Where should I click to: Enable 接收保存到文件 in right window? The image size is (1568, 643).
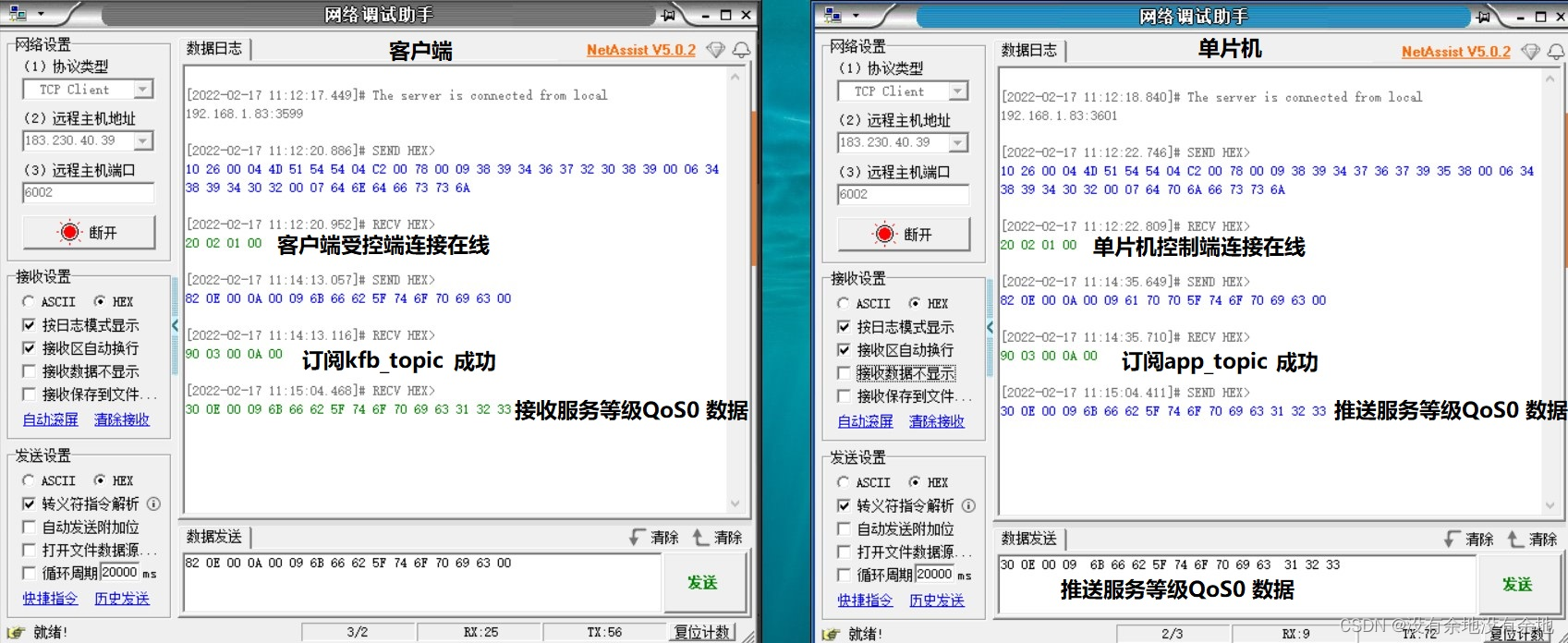pyautogui.click(x=844, y=396)
